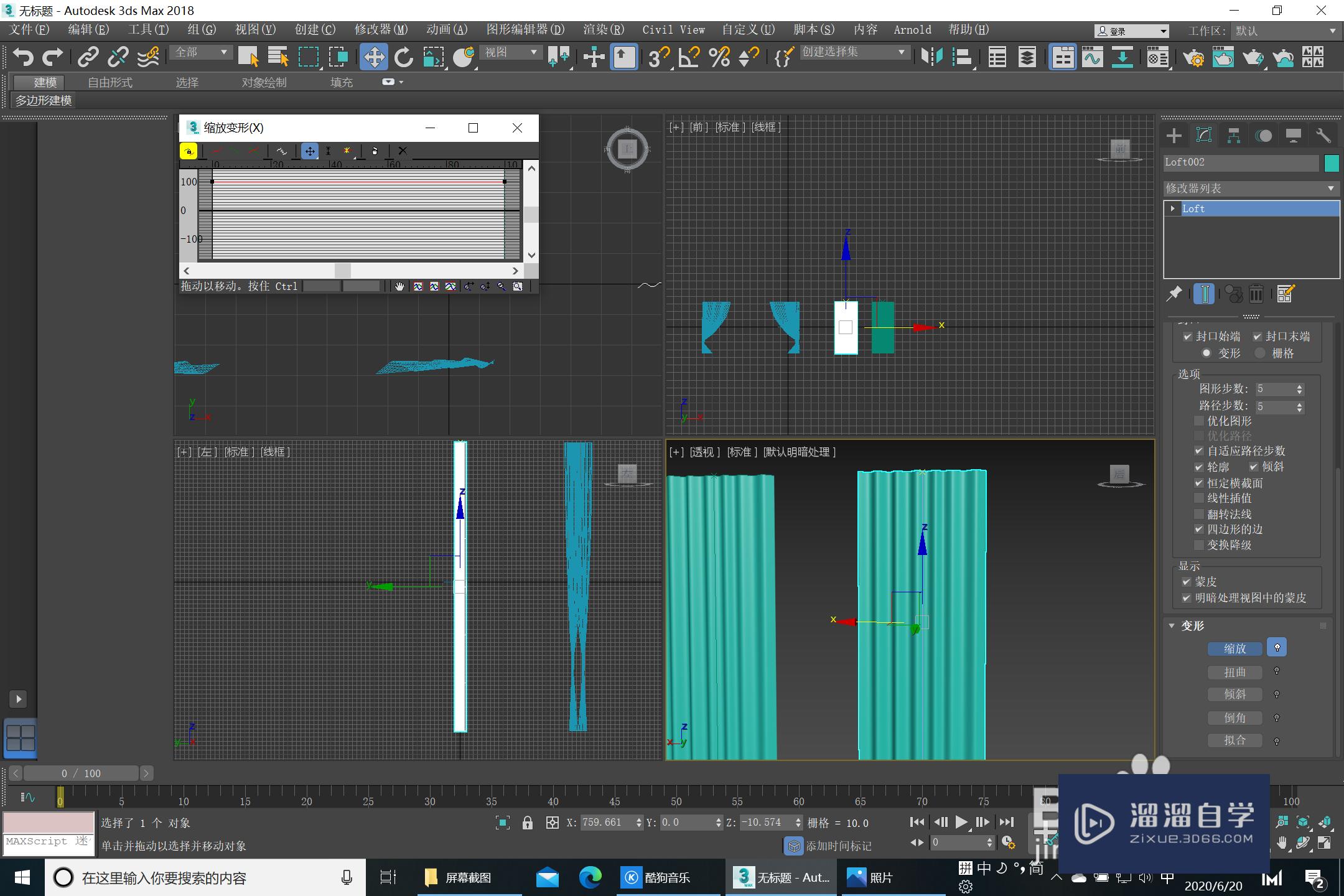Screen dimensions: 1344x896
Task: Activate the Select and Rotate tool
Action: point(403,57)
